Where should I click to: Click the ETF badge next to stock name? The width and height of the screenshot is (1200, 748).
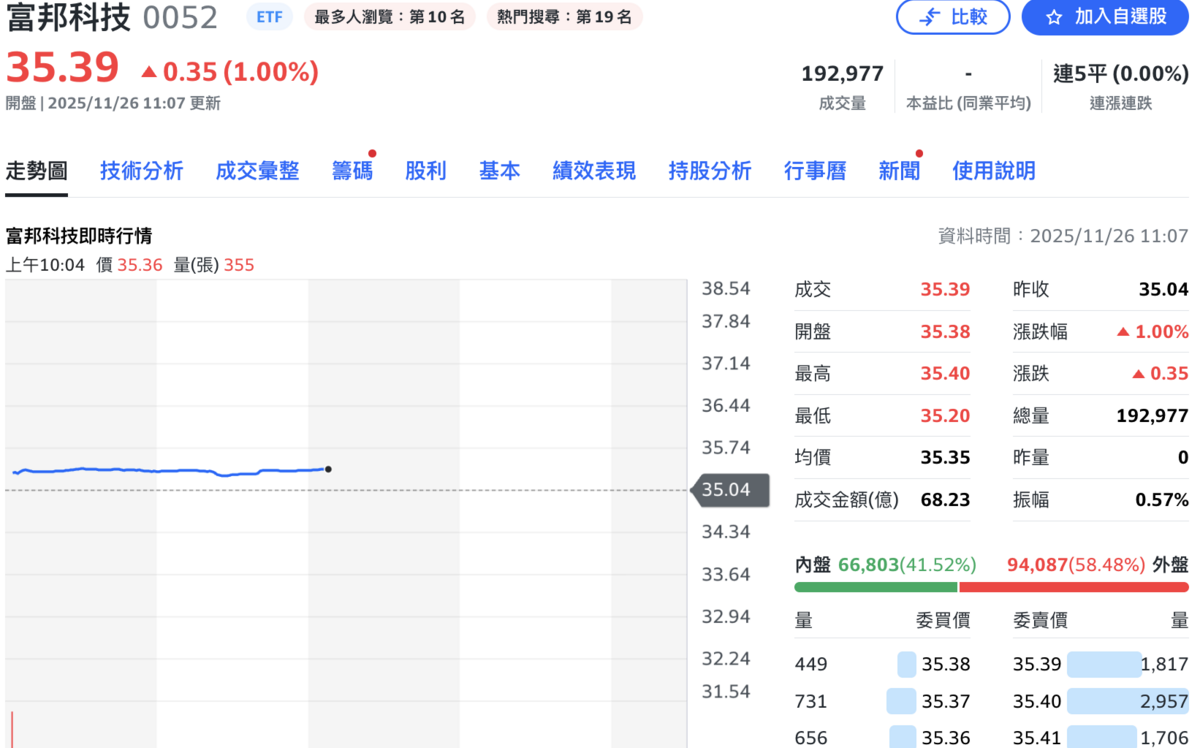(268, 17)
